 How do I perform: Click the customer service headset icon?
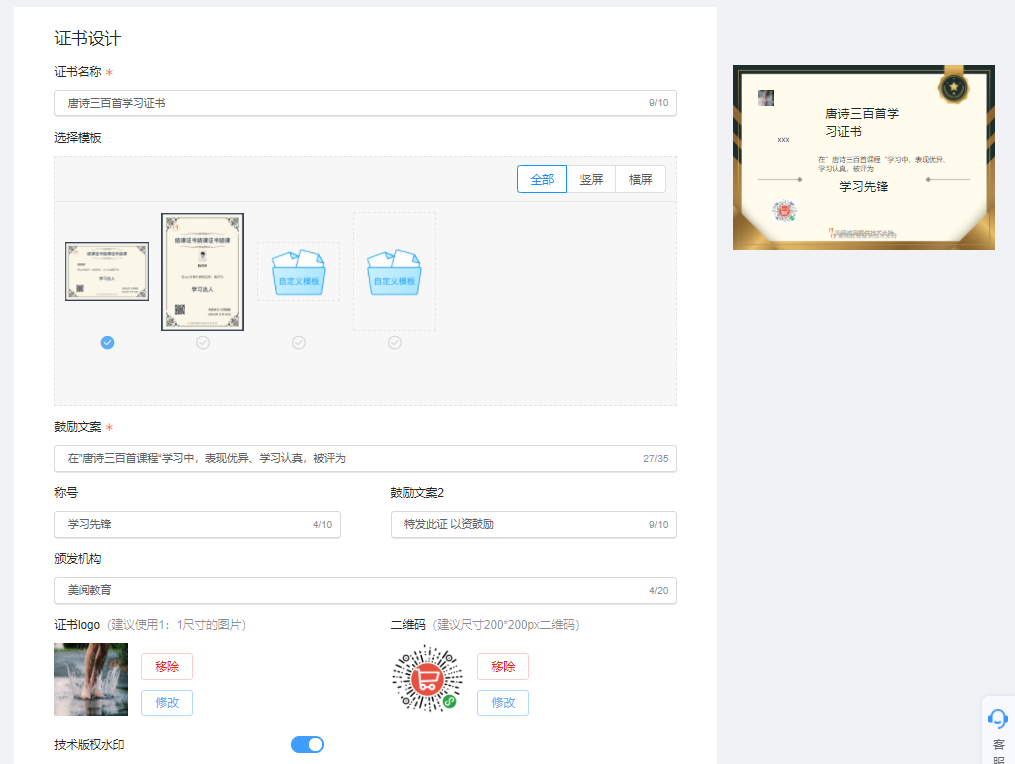click(x=997, y=718)
